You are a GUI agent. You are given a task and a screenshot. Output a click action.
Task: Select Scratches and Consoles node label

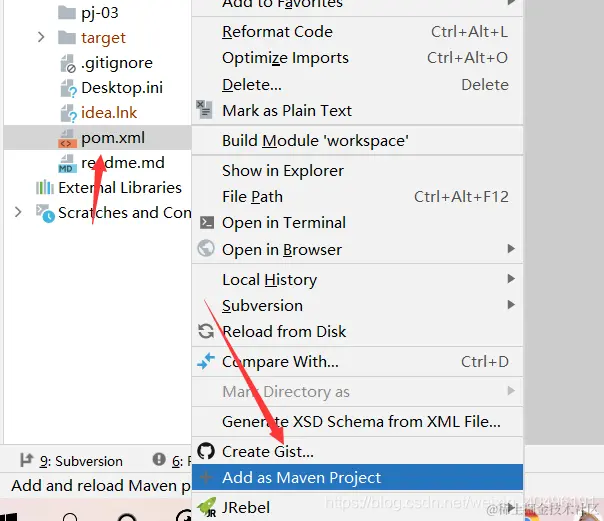[x=124, y=213]
